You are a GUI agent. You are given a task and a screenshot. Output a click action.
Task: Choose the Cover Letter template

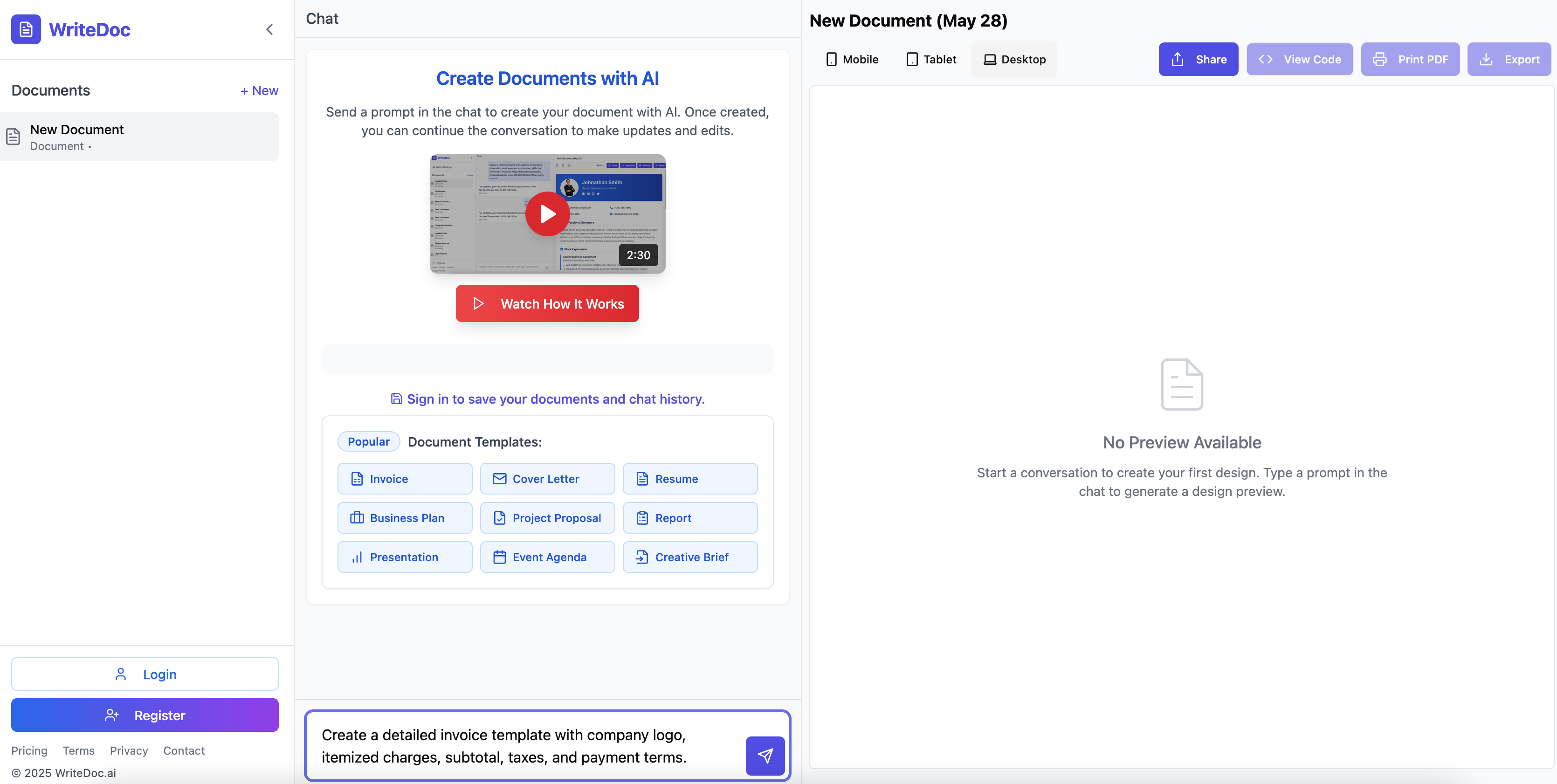pyautogui.click(x=547, y=479)
